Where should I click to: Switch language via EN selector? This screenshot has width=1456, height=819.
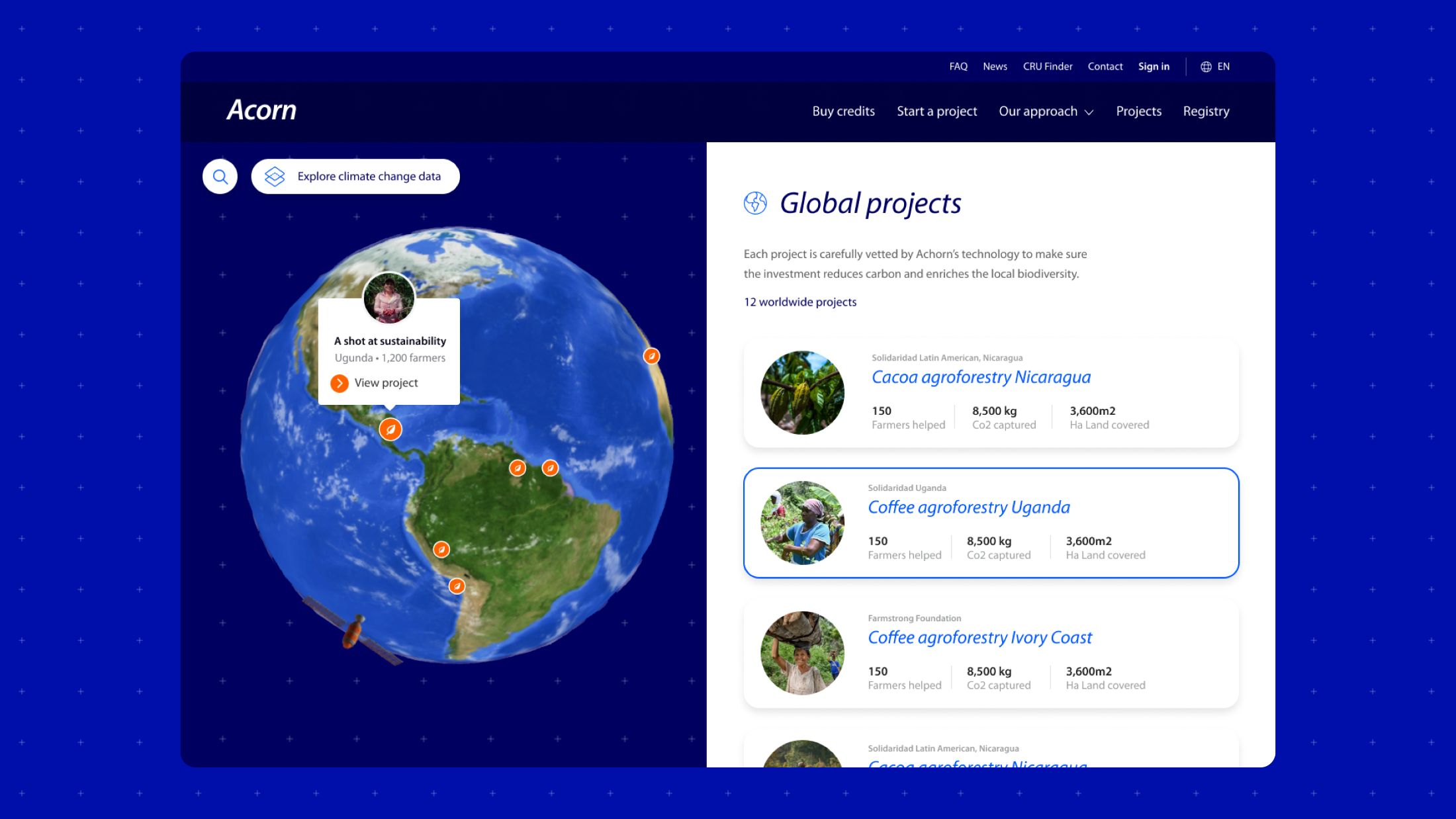pyautogui.click(x=1223, y=67)
